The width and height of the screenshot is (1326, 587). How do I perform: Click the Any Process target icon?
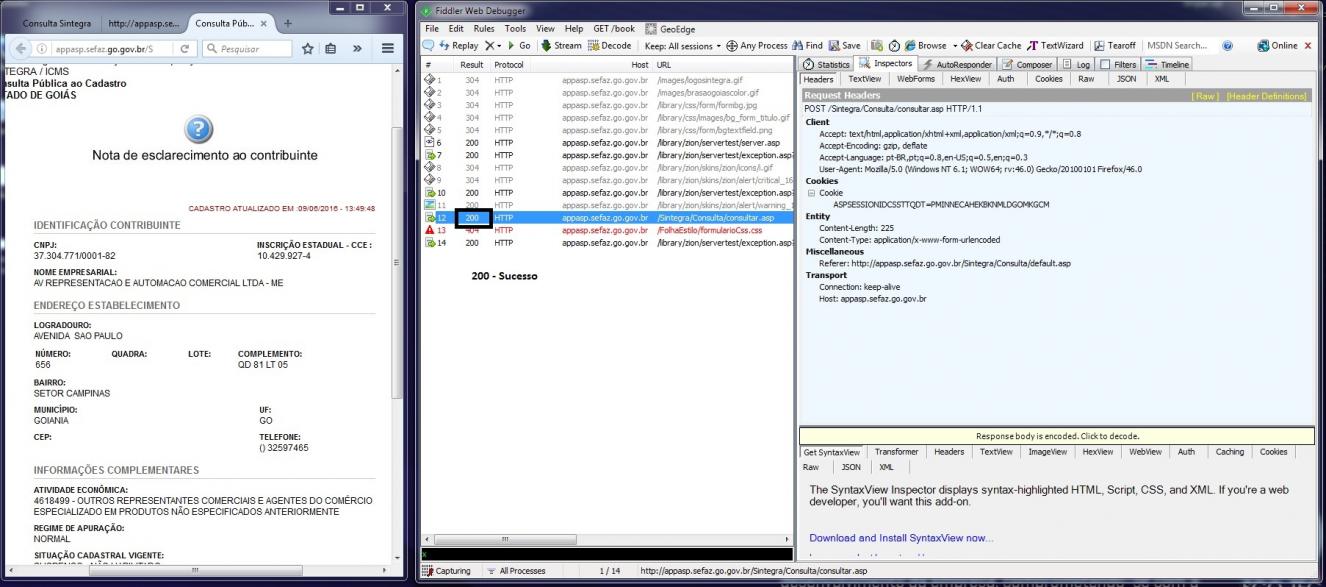[x=757, y=45]
